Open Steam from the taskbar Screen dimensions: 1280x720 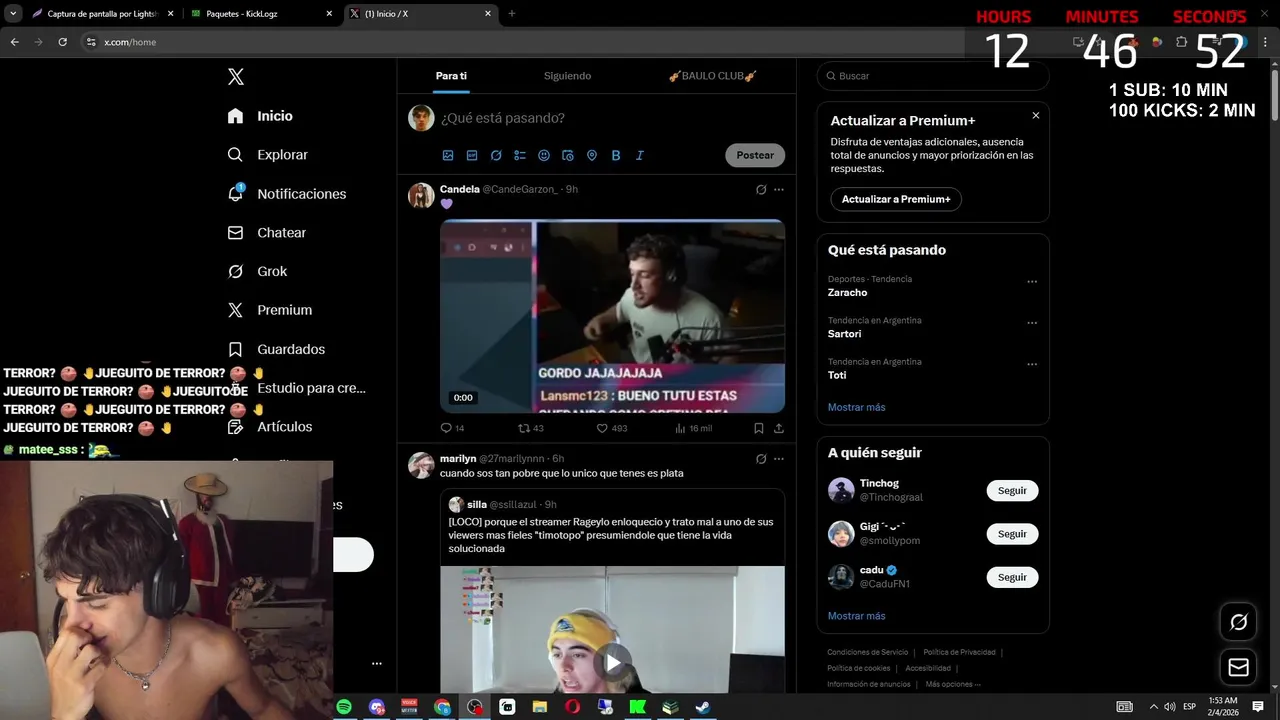[x=703, y=707]
